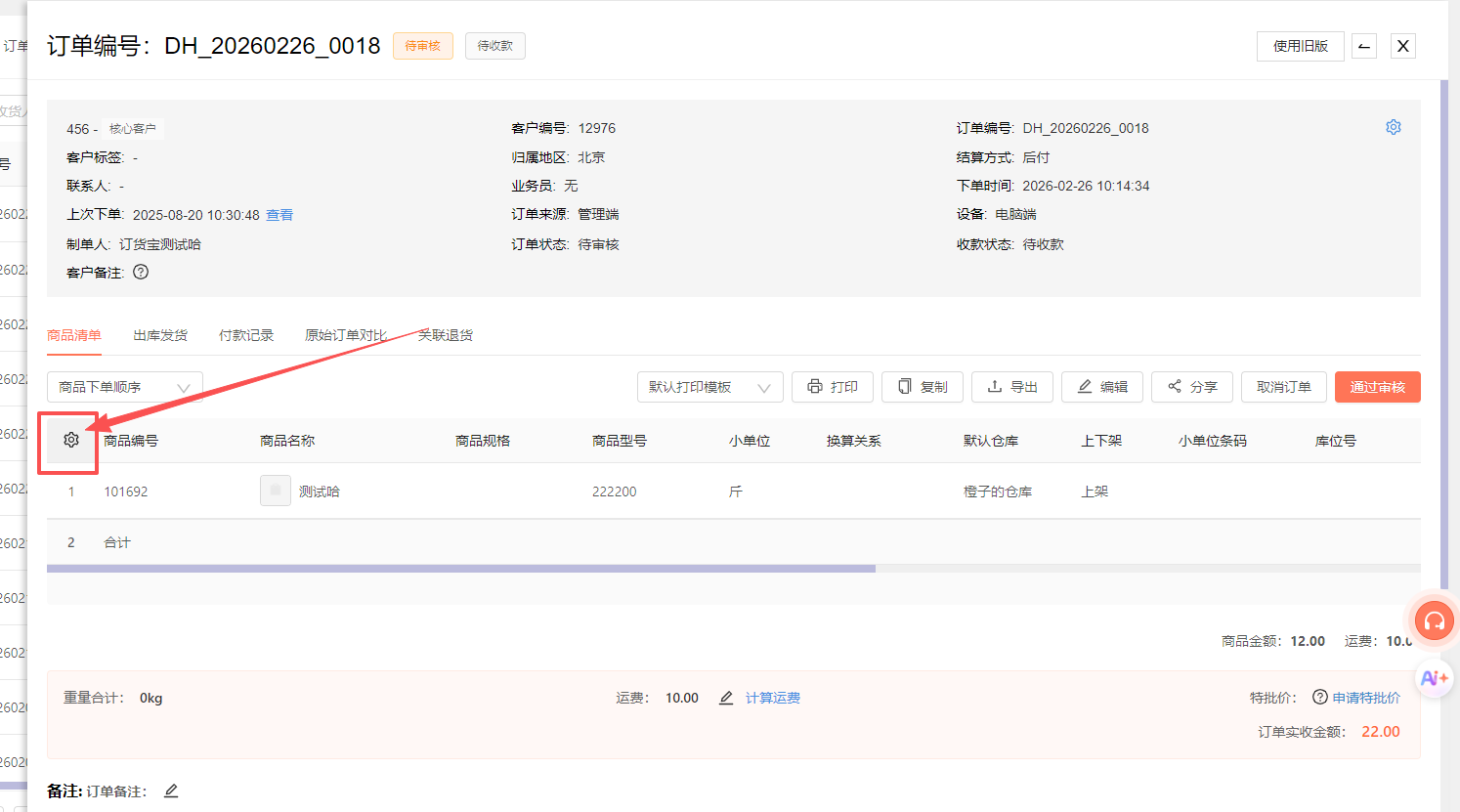The width and height of the screenshot is (1460, 812).
Task: Edit the freight amount pencil icon
Action: [726, 698]
